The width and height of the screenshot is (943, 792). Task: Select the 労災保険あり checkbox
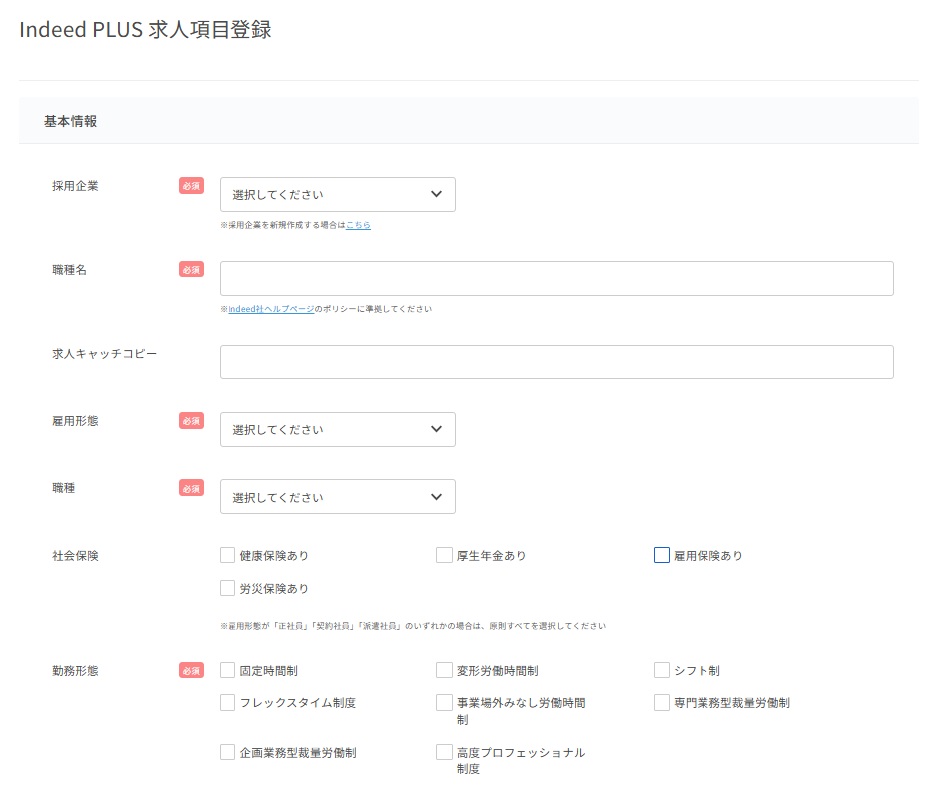click(228, 588)
